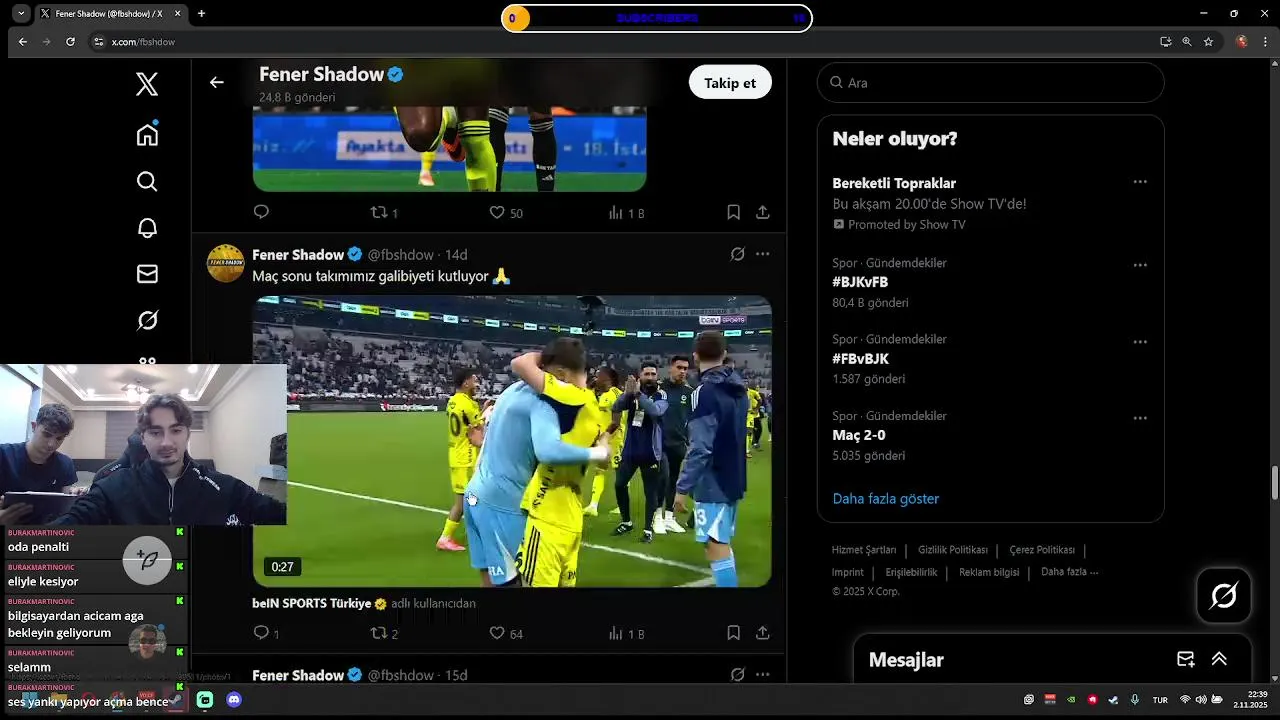Reply to the post with 50 likes
1280x720 pixels.
pyautogui.click(x=261, y=212)
